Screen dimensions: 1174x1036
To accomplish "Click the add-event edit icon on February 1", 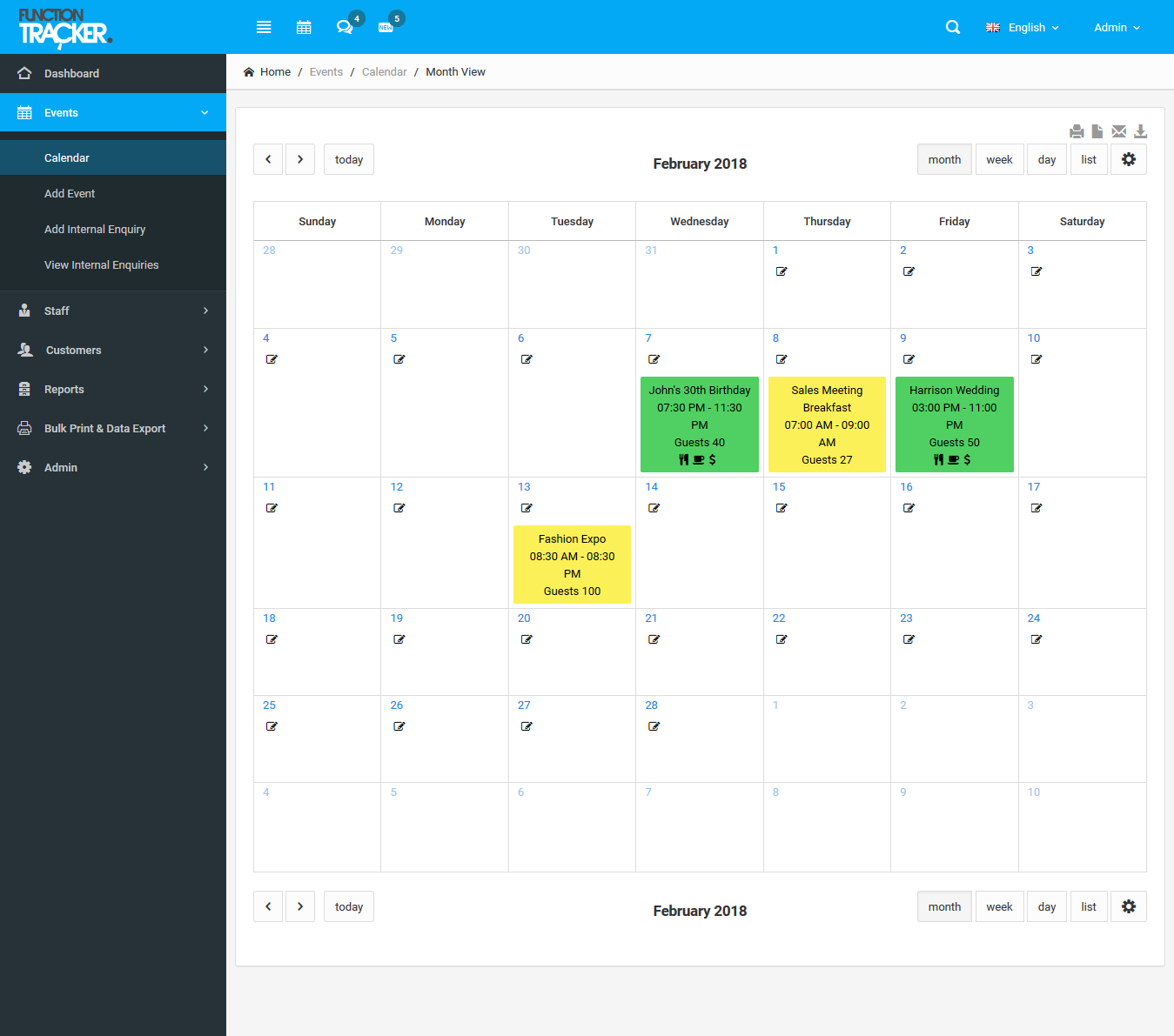I will [782, 271].
